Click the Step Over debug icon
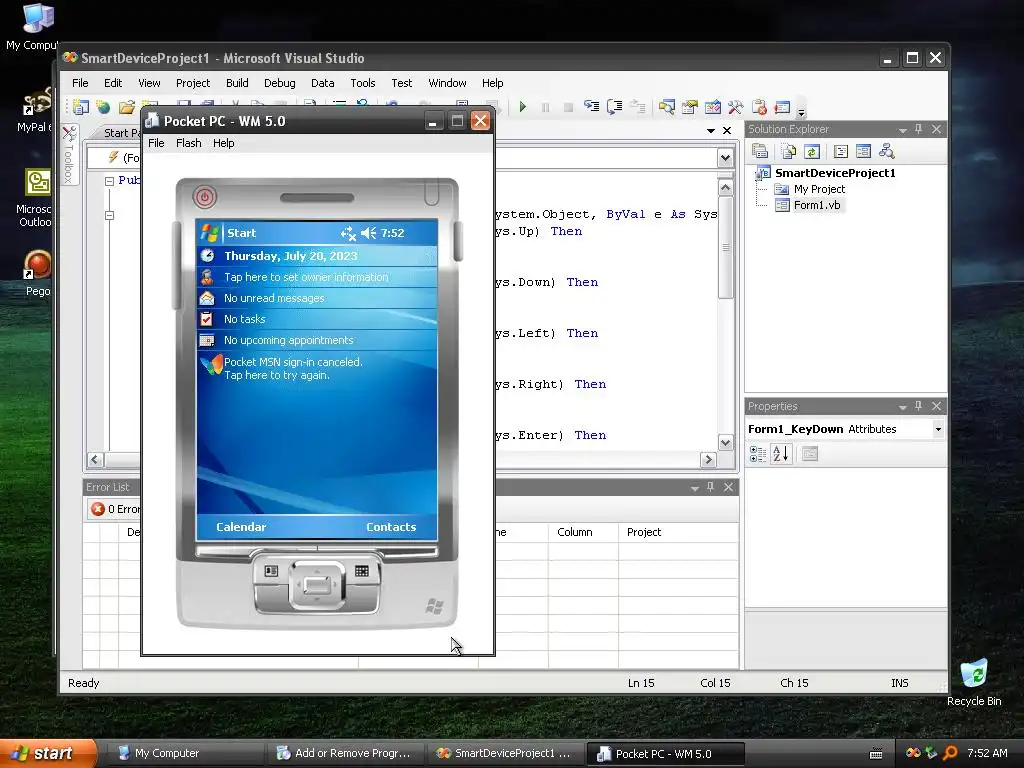Viewport: 1024px width, 768px height. point(615,107)
